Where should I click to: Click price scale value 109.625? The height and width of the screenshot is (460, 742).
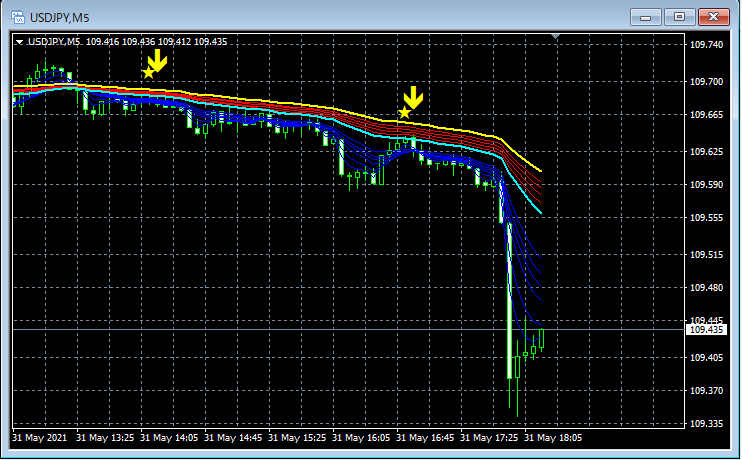(x=707, y=152)
